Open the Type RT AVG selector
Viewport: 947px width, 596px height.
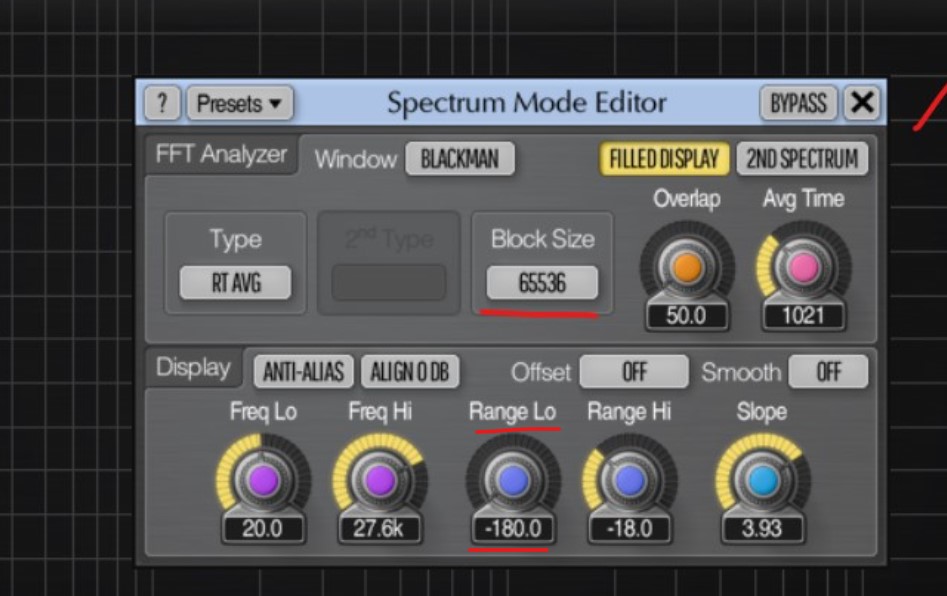[236, 283]
